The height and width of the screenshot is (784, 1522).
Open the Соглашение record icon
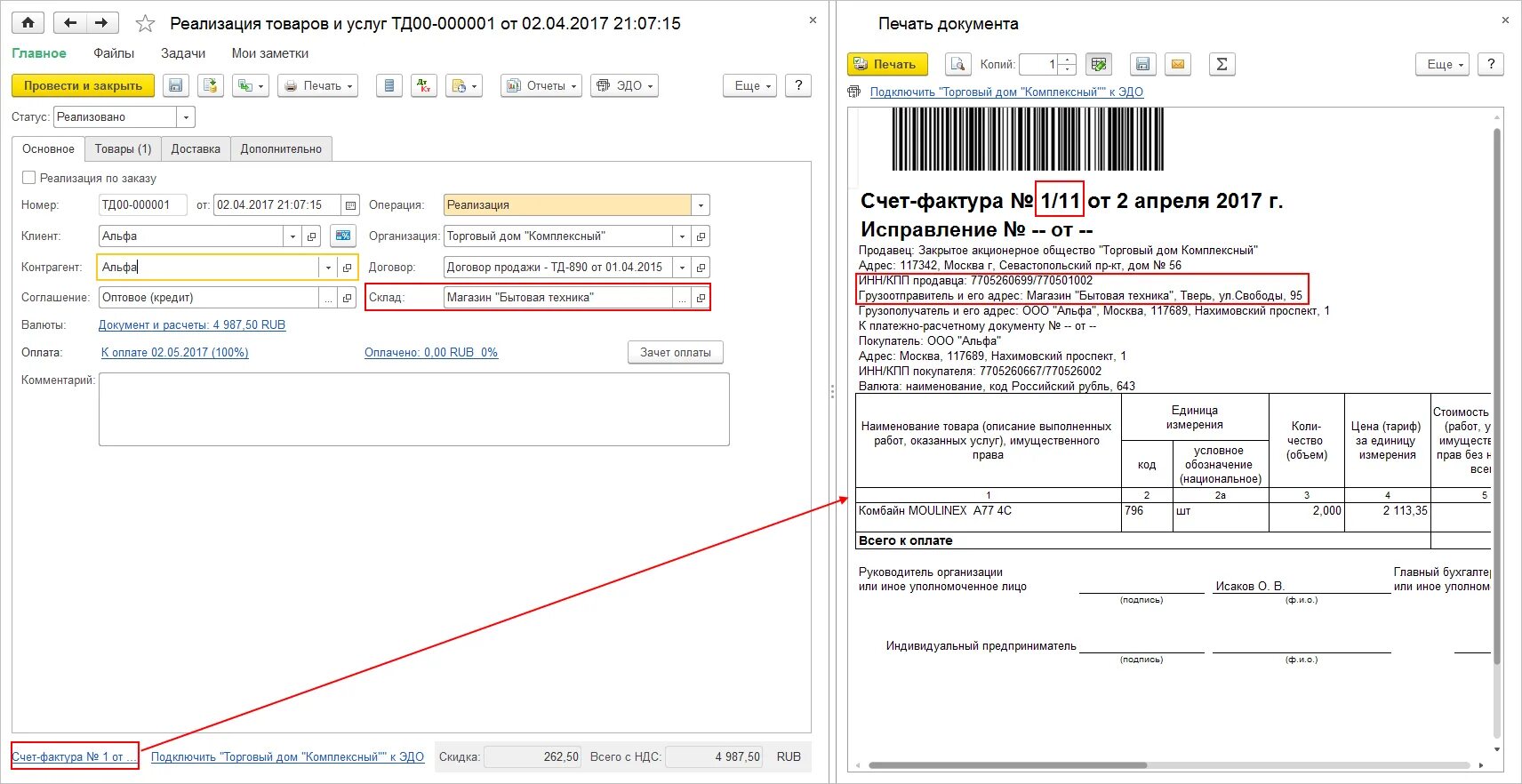click(x=347, y=298)
